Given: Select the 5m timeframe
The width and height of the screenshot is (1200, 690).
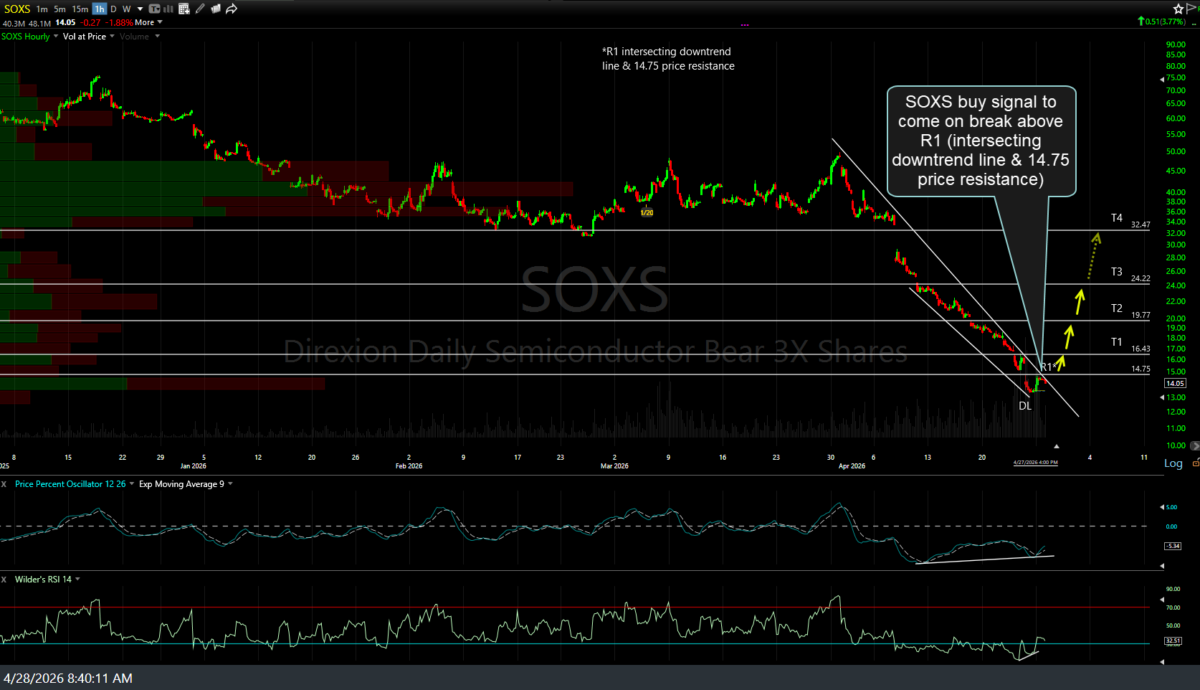Looking at the screenshot, I should click(x=58, y=9).
